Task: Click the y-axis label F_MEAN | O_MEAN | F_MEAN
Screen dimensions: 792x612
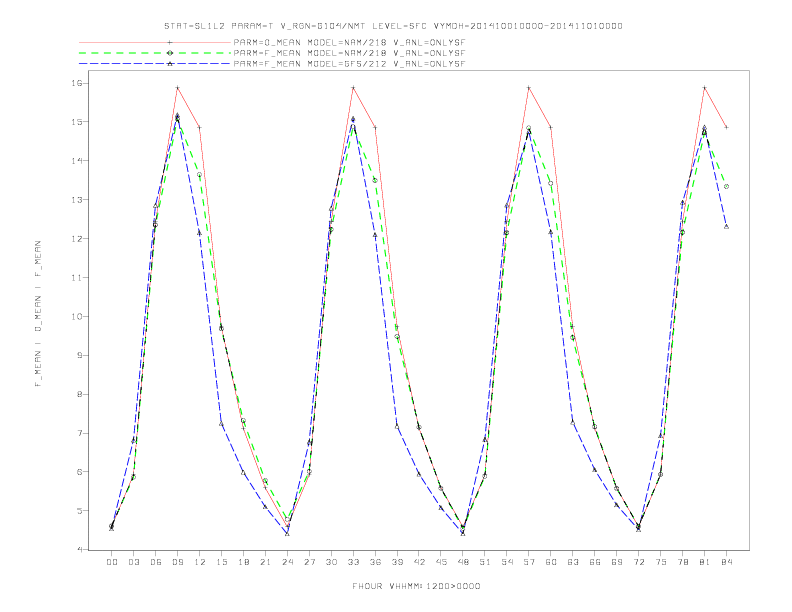Action: 38,314
